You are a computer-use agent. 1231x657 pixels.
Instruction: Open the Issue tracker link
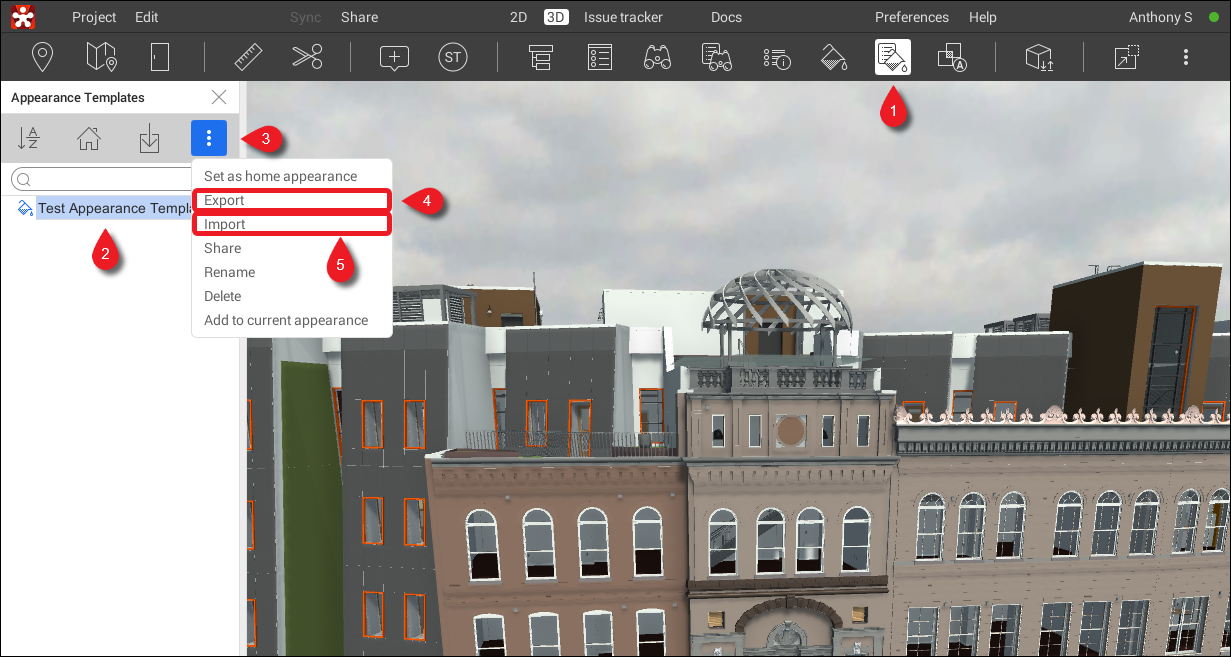pyautogui.click(x=623, y=17)
